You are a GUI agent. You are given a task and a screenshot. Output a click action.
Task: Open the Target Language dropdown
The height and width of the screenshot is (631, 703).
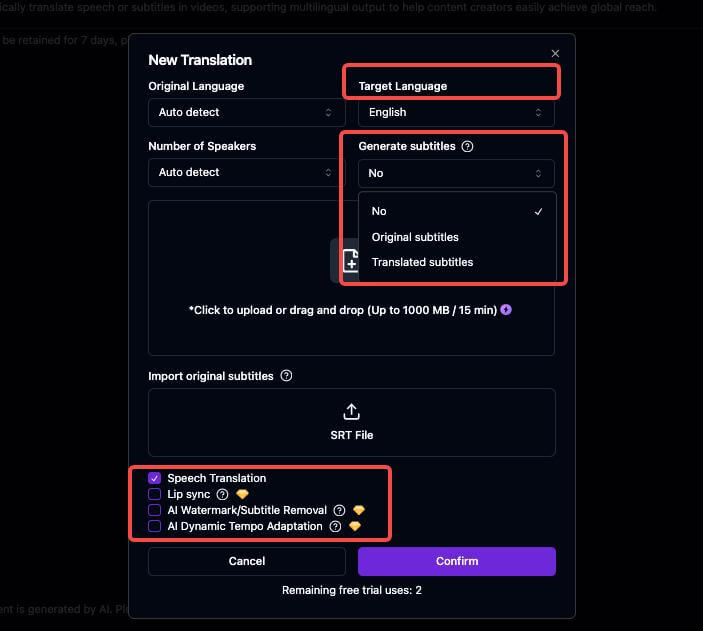point(455,112)
